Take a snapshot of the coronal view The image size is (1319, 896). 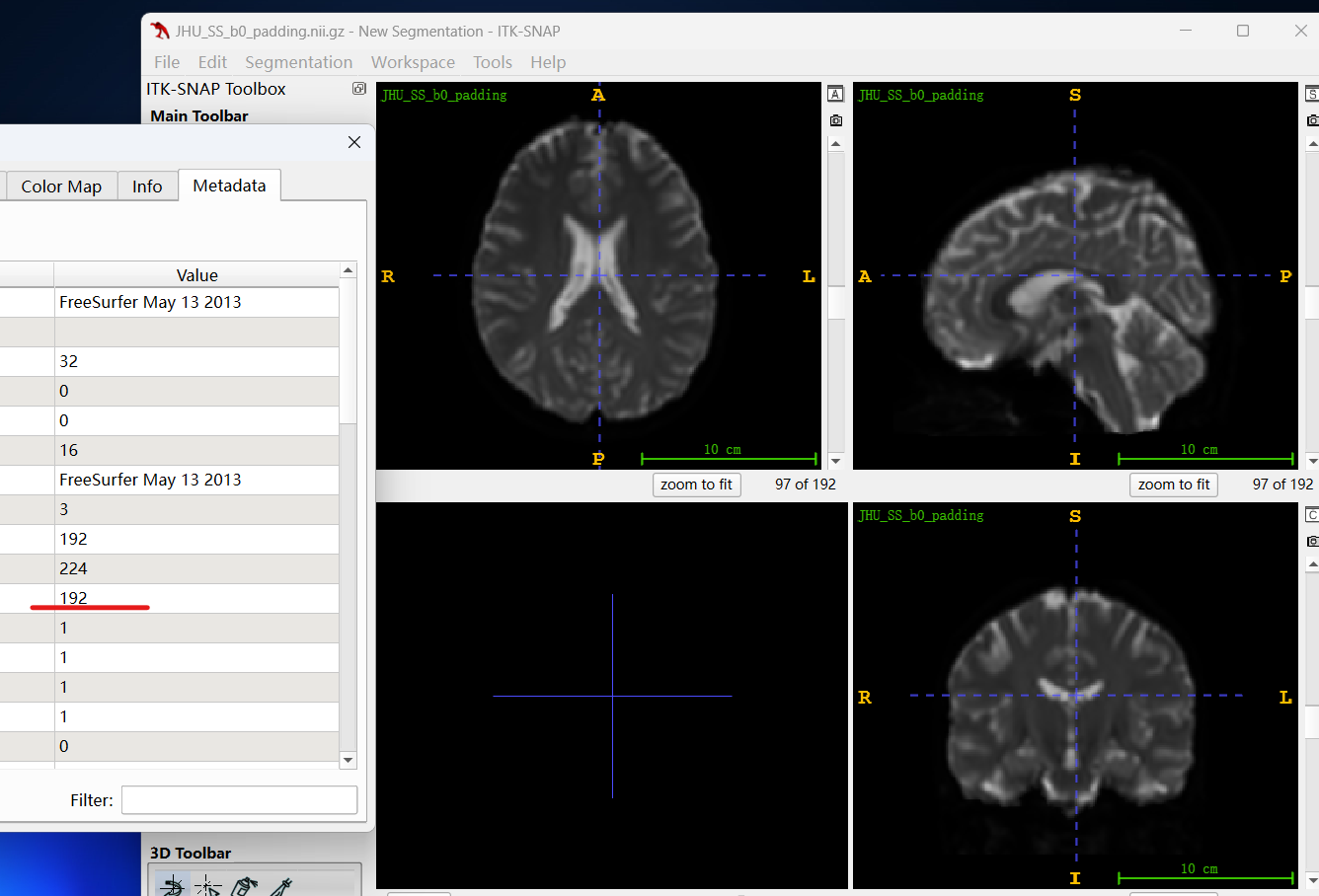(1312, 541)
